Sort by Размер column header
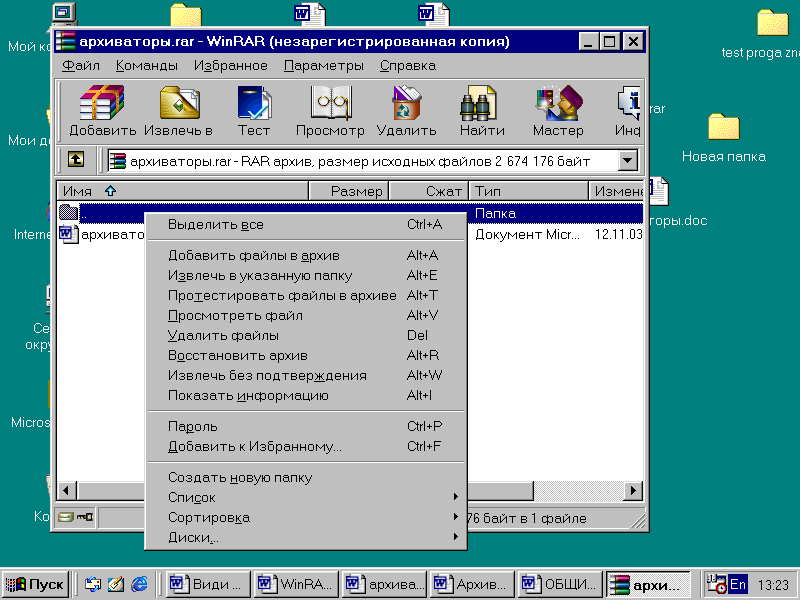Screen dimensions: 800x600 click(x=349, y=191)
